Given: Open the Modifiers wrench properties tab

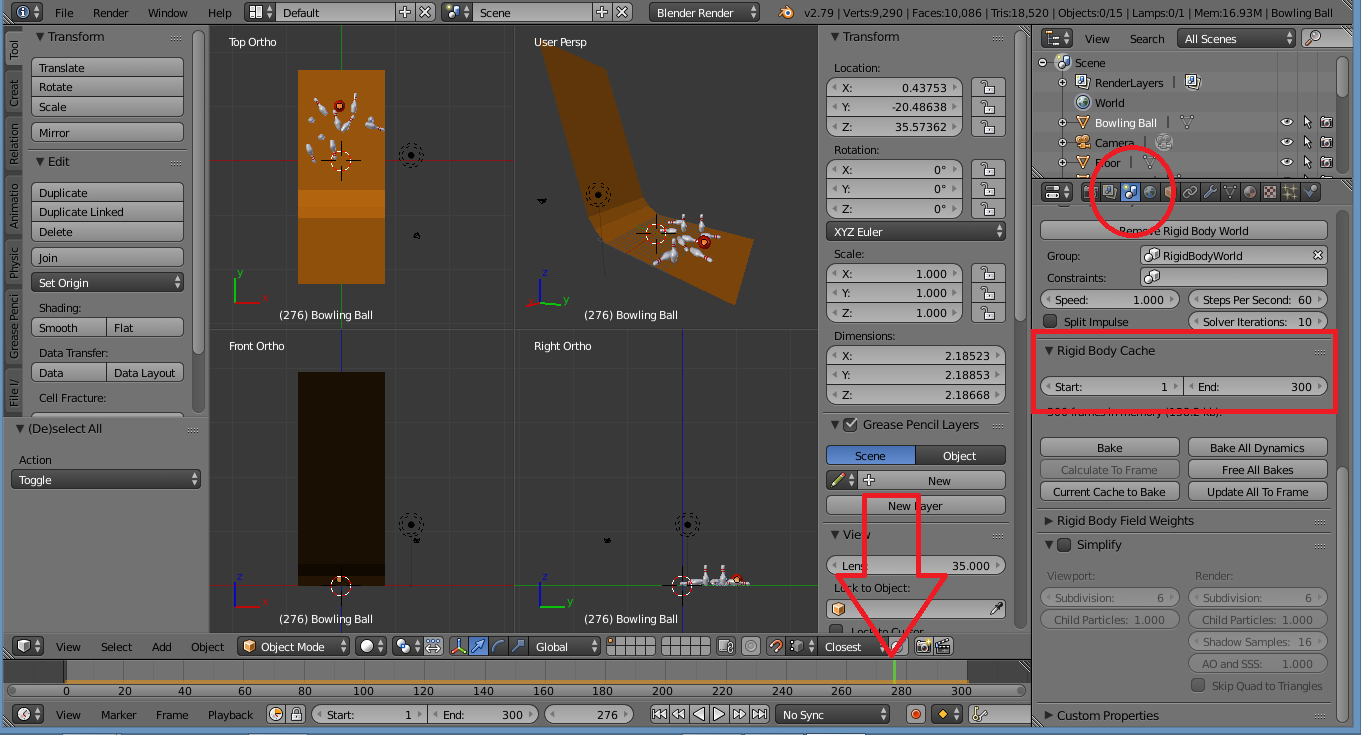Looking at the screenshot, I should click(1210, 192).
